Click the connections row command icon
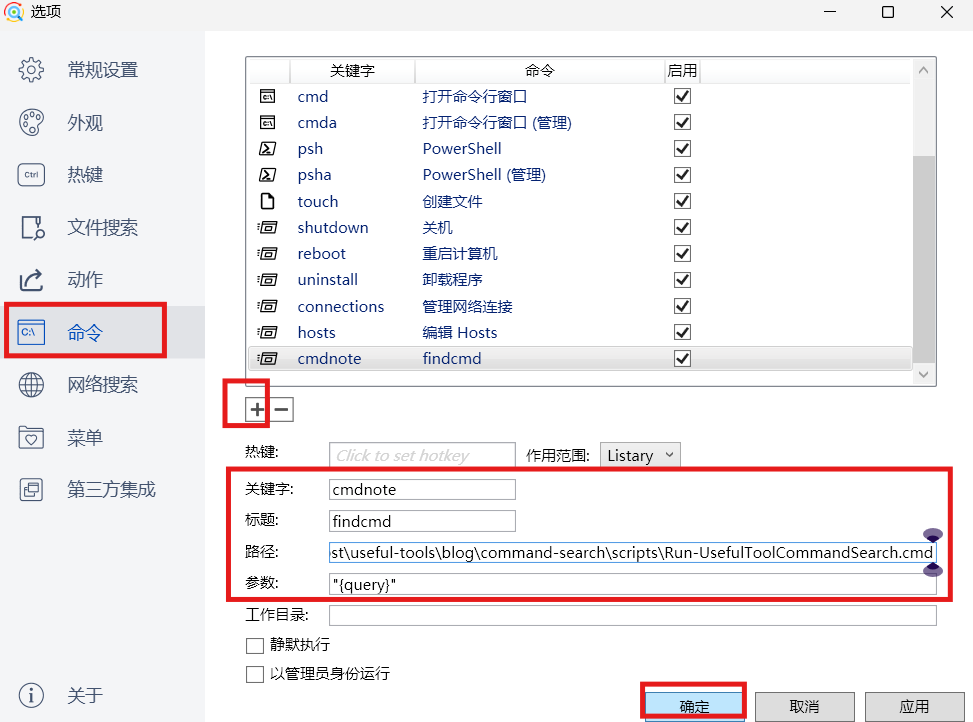 267,306
